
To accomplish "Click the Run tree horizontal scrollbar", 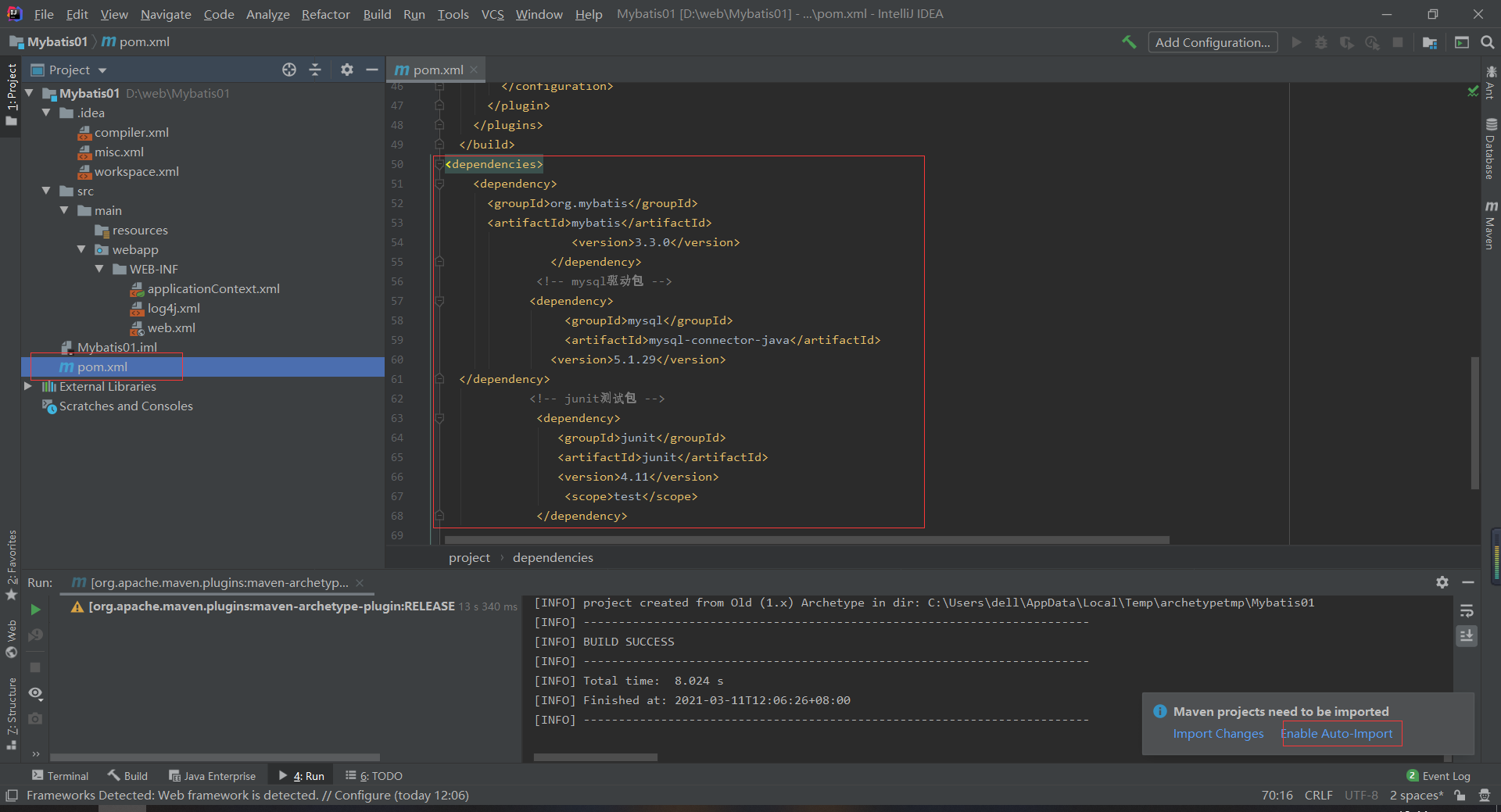I will (215, 757).
